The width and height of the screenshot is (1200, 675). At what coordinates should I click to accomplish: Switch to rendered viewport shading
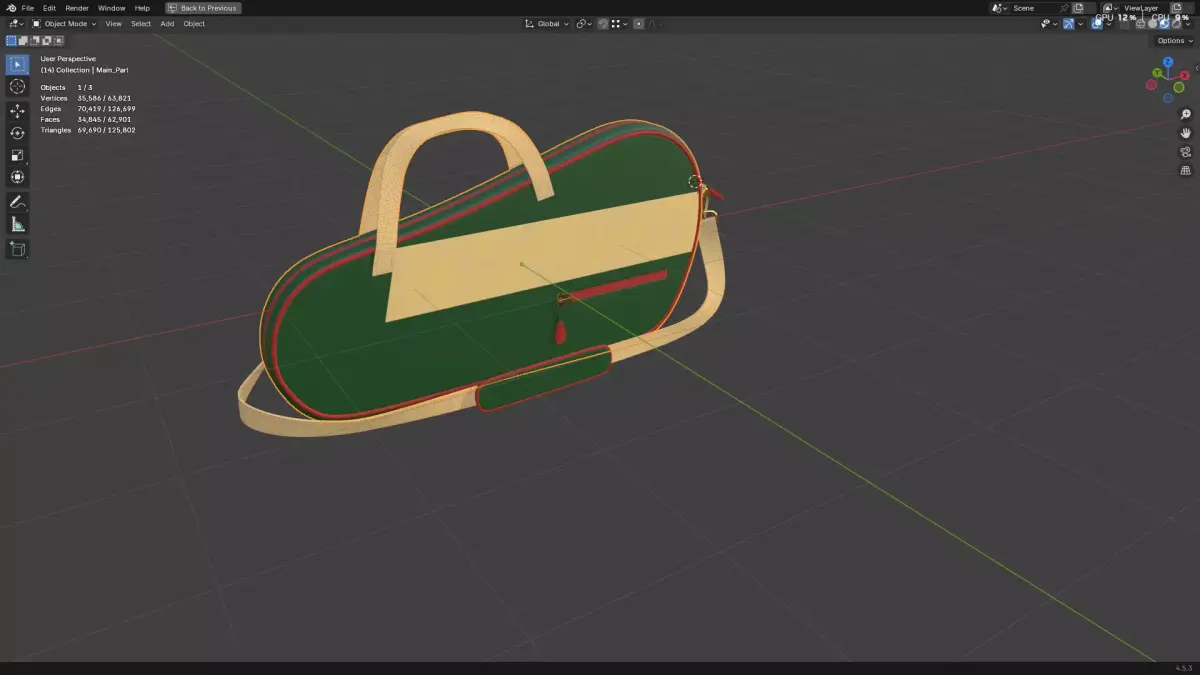1176,24
